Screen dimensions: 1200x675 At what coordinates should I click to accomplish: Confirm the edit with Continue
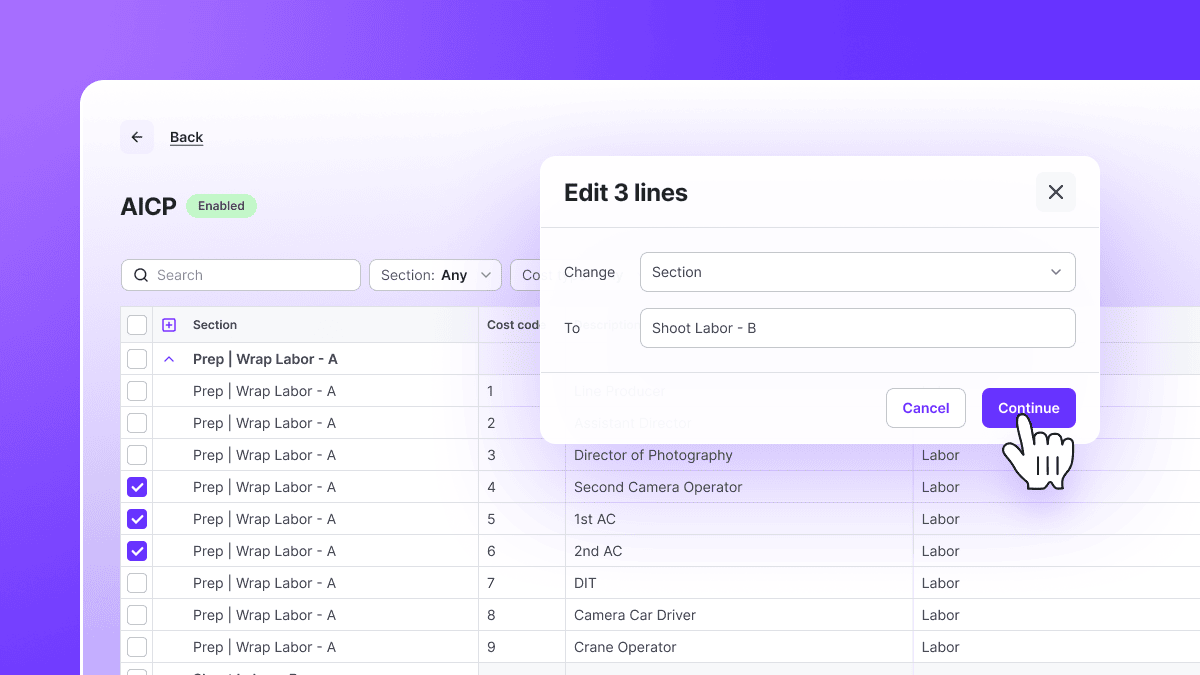click(x=1029, y=408)
